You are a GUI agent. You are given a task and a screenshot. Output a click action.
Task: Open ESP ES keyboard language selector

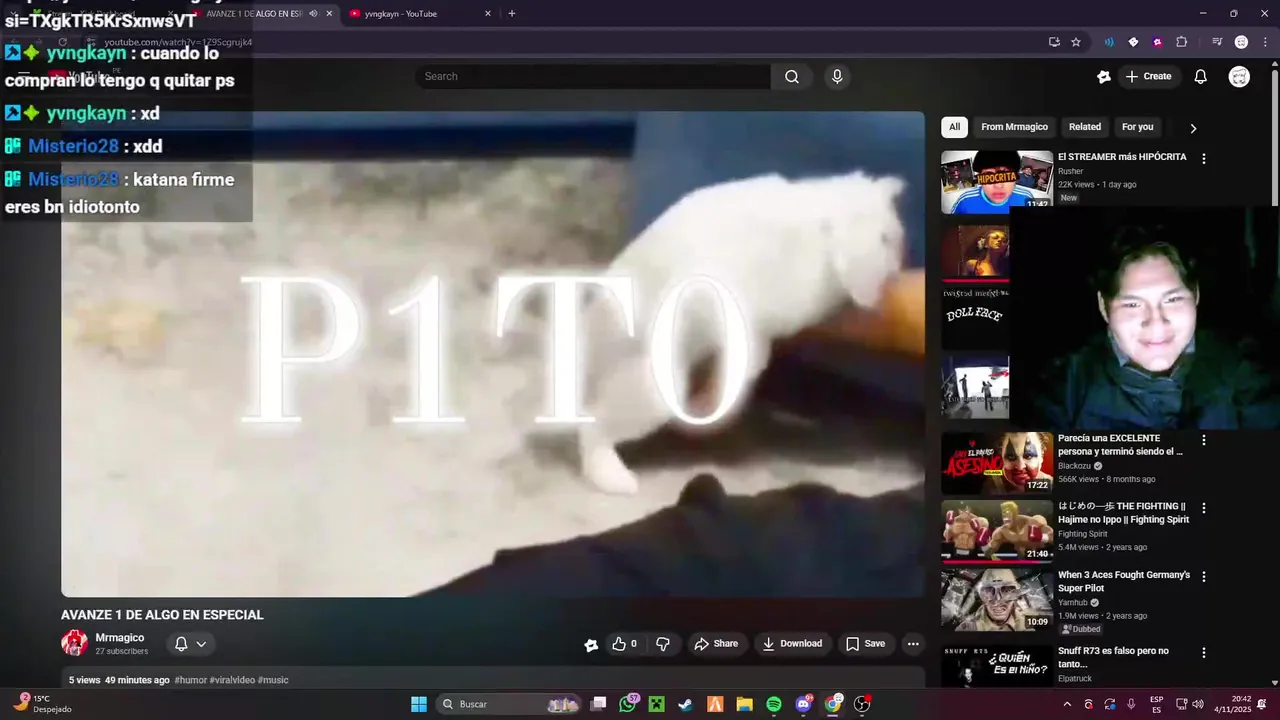tap(1156, 704)
